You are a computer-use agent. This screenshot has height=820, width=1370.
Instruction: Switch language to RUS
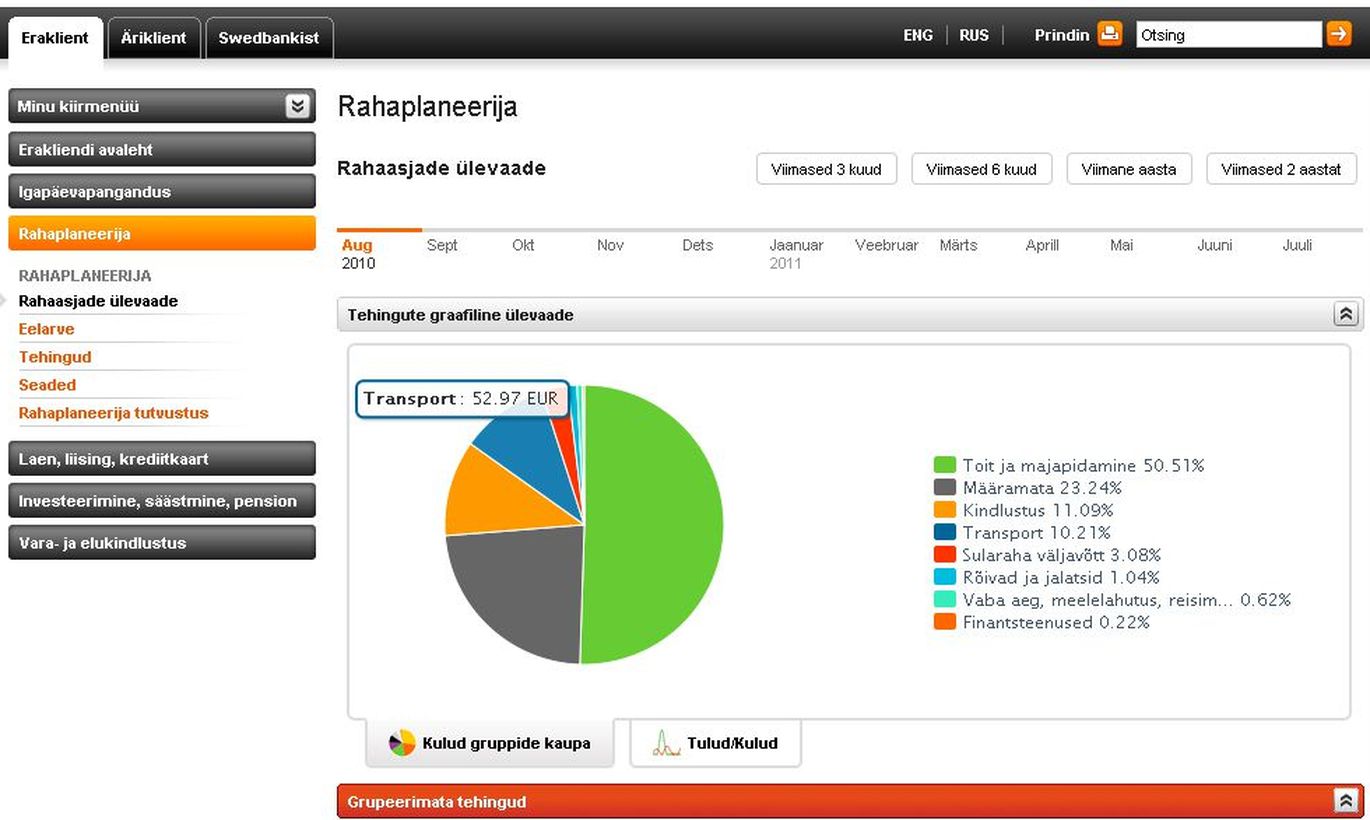(974, 35)
